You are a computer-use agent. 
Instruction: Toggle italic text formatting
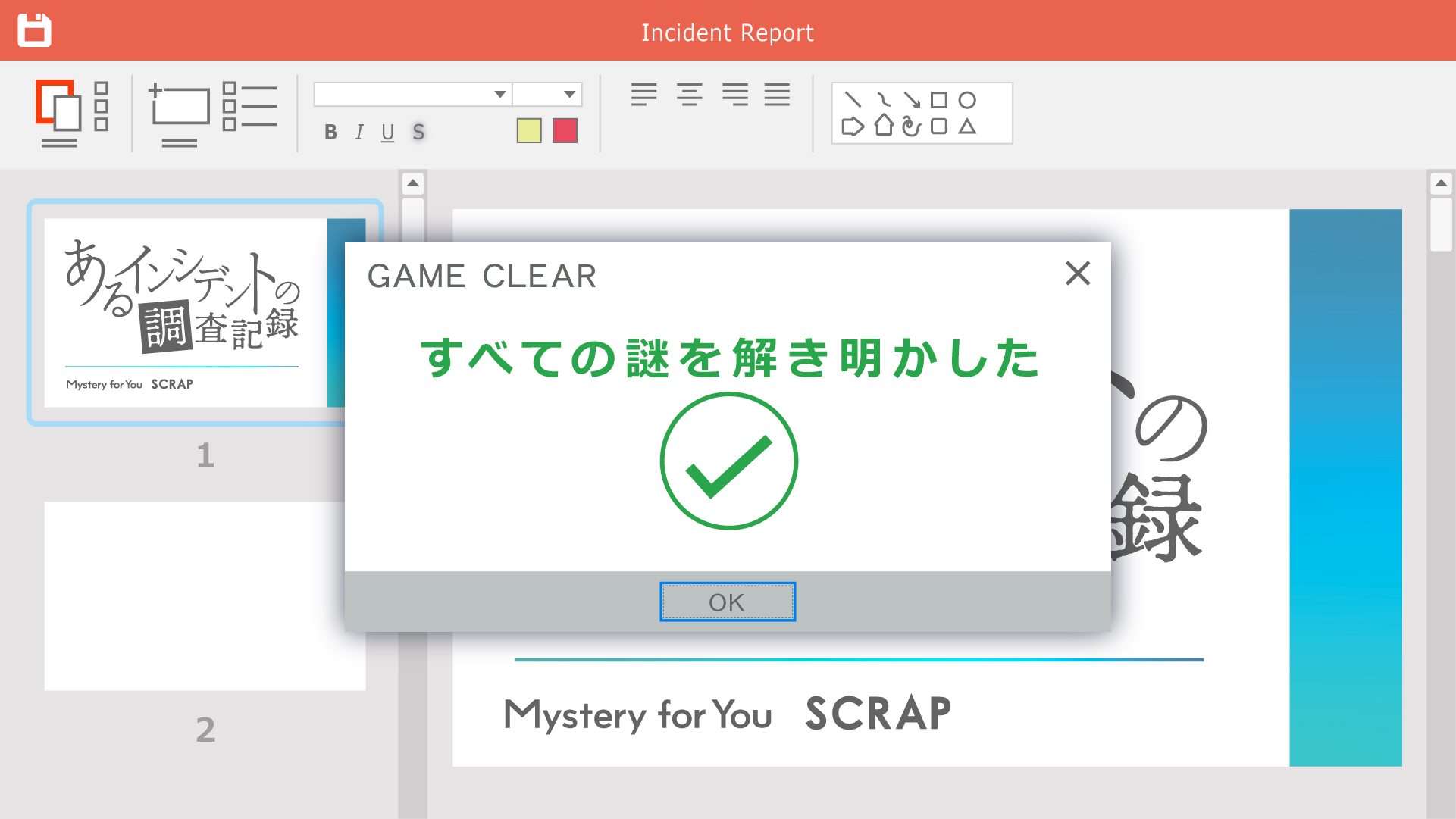(359, 133)
